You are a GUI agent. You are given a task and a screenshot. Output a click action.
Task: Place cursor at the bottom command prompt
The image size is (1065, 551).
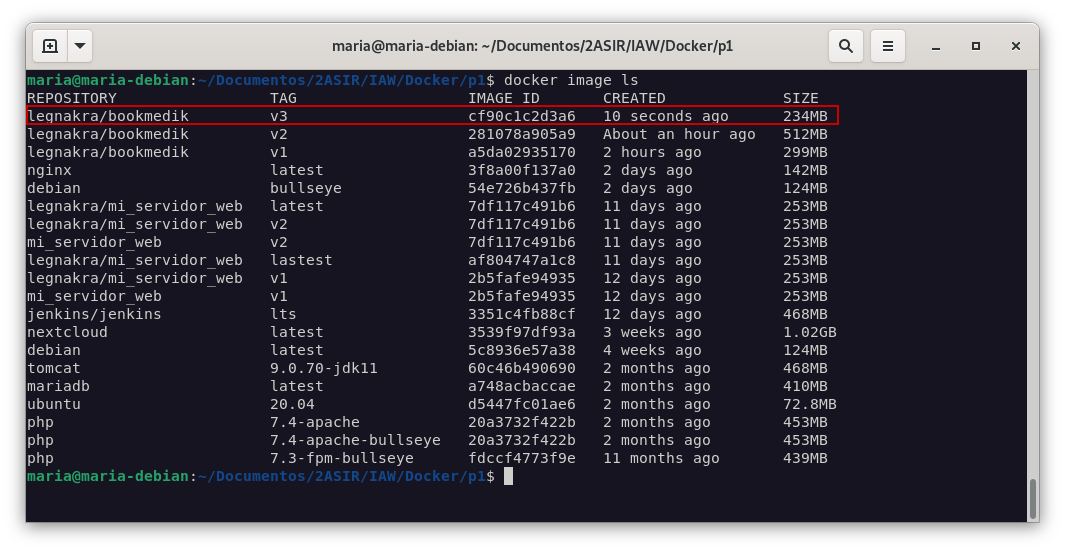(x=508, y=476)
